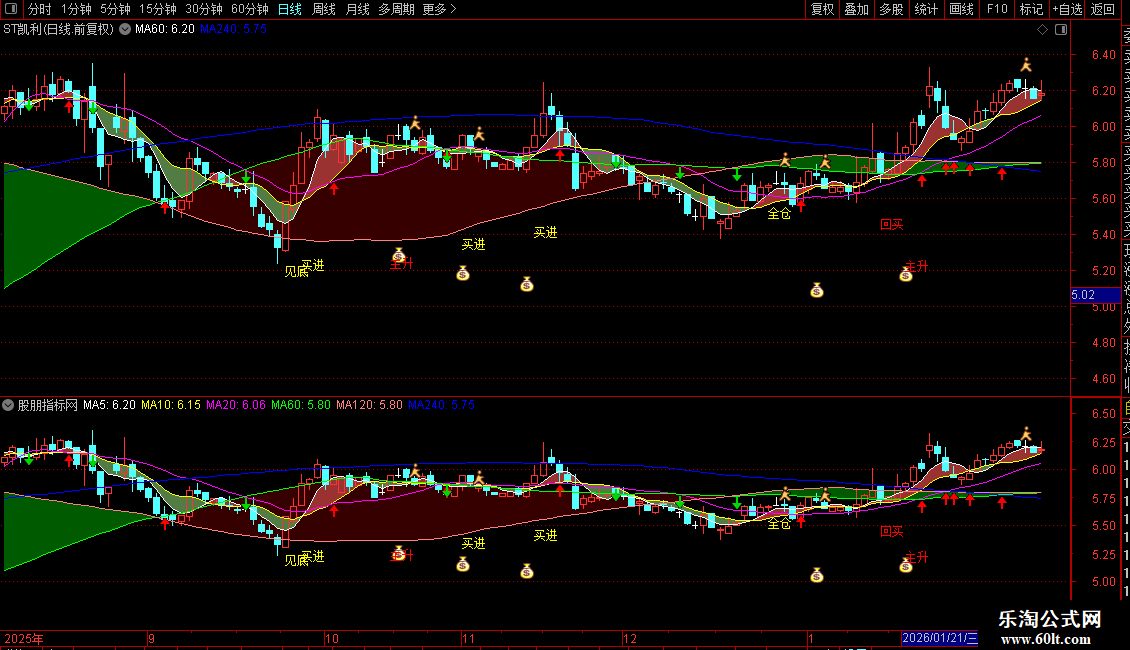
Task: Click the 6.50 level on lower panel axis
Action: click(x=1103, y=414)
